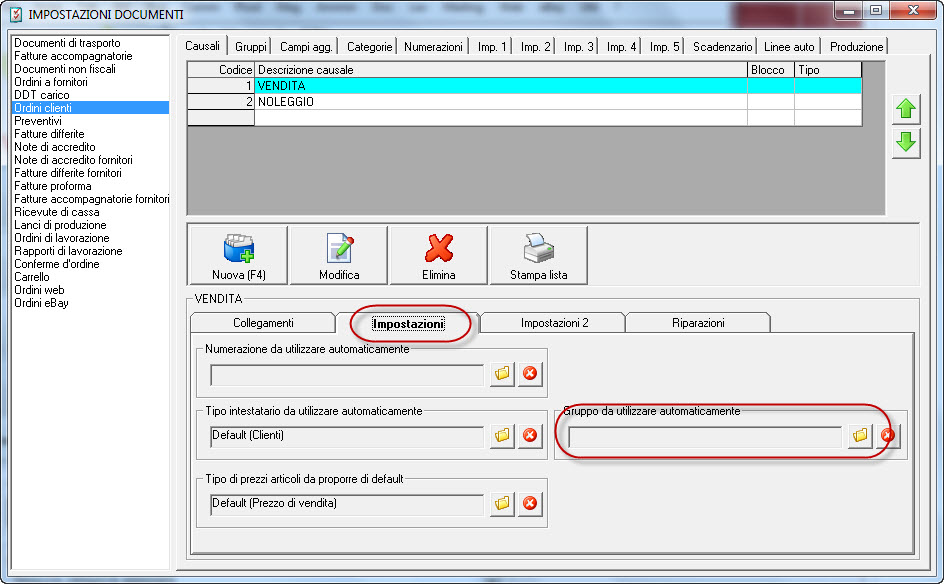Click the Default (Prezzo di vendita) field
944x584 pixels.
tap(347, 505)
